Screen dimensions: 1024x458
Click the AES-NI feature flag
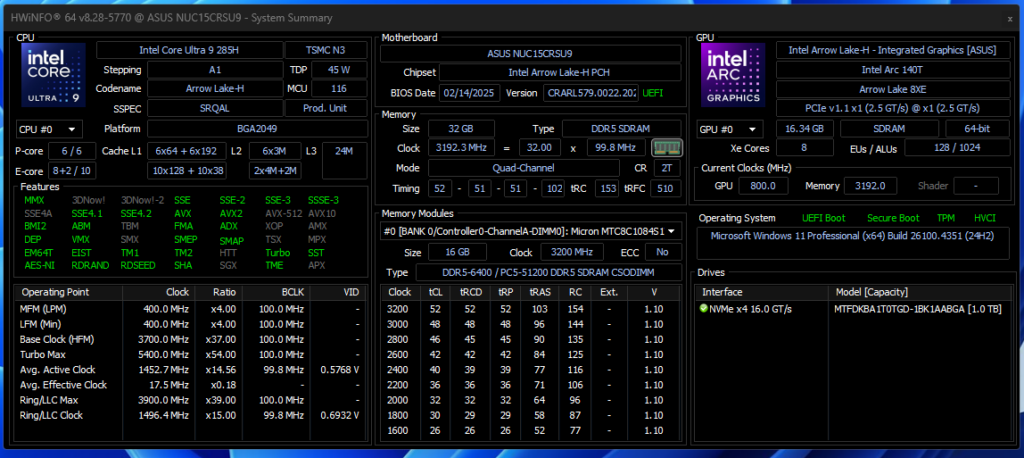point(39,265)
